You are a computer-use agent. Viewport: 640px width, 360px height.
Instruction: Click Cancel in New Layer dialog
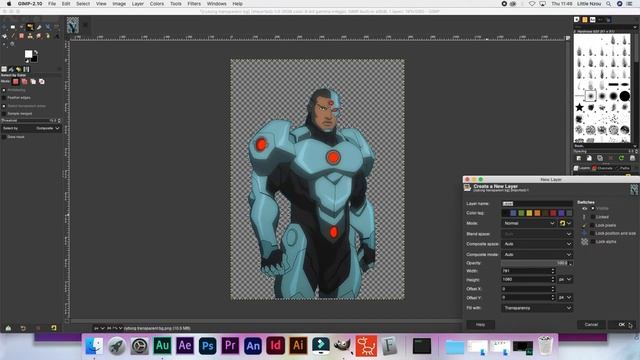[x=591, y=324]
